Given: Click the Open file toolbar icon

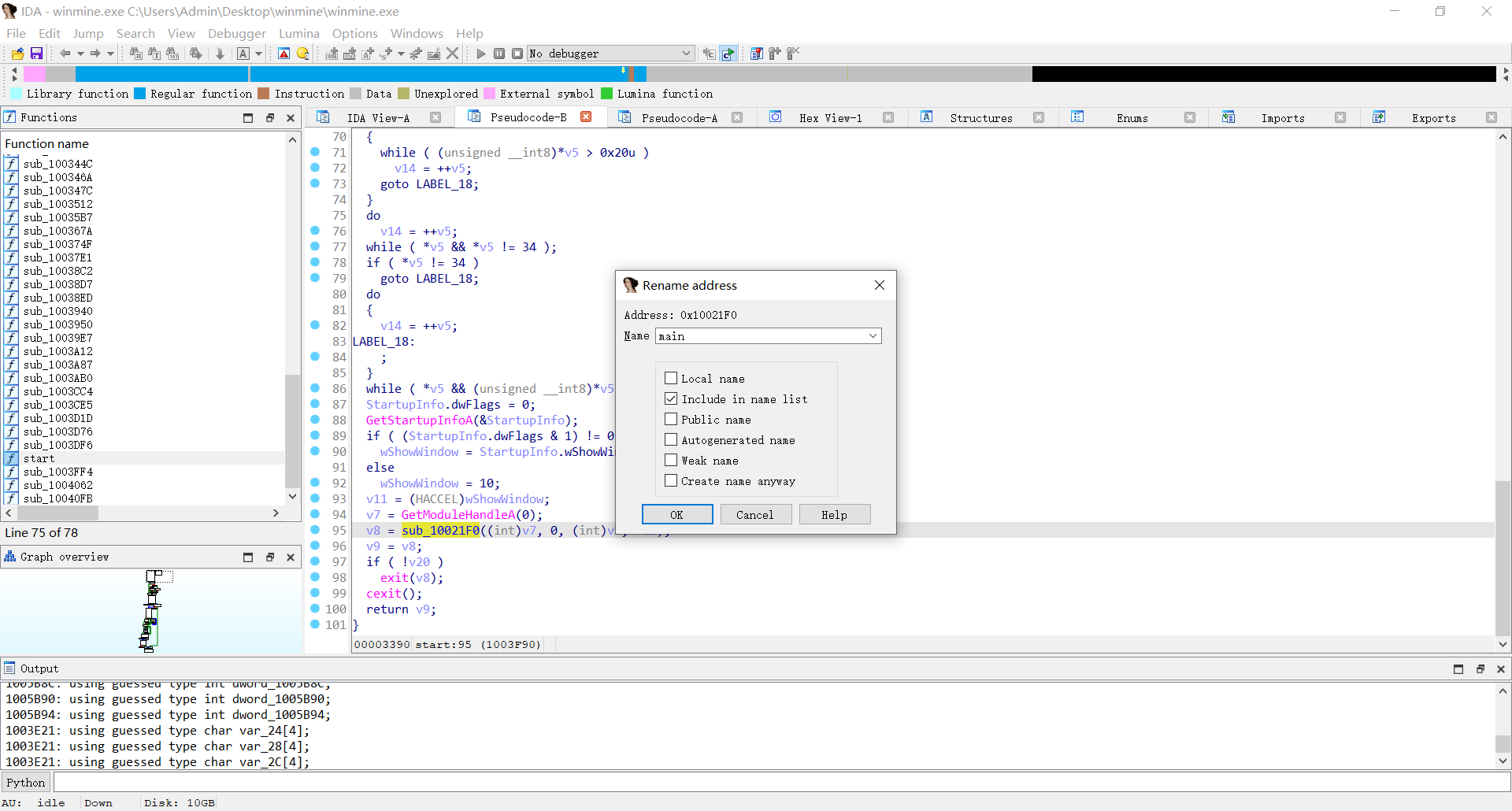Looking at the screenshot, I should (17, 54).
